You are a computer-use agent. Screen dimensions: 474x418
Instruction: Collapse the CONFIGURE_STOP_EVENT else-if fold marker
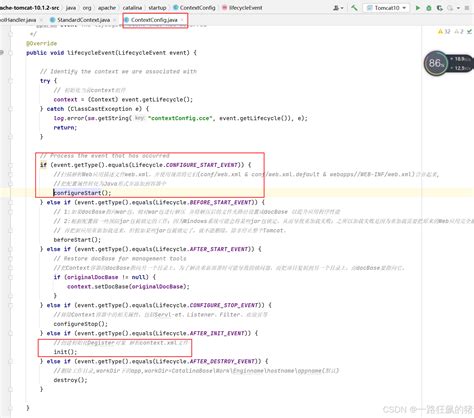(x=11, y=305)
